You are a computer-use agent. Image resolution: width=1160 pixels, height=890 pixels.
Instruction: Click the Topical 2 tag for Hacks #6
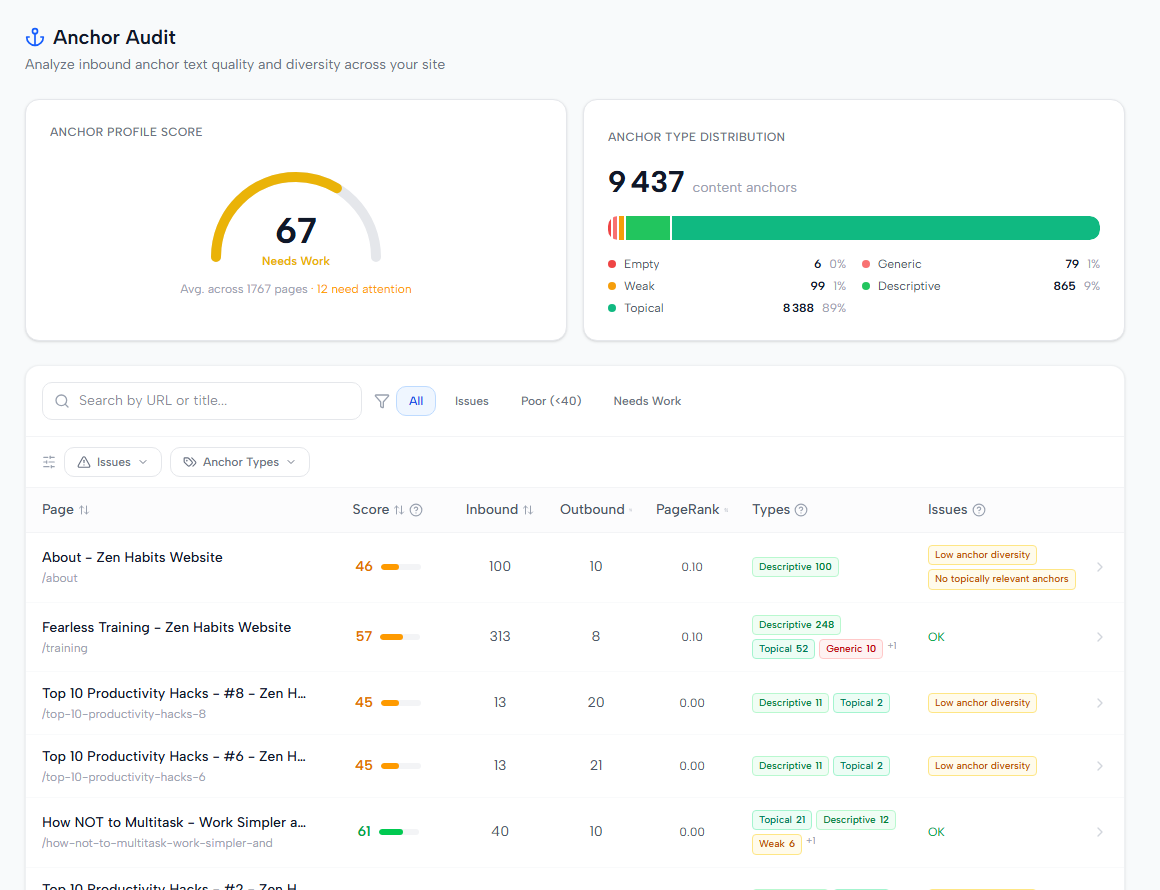tap(861, 766)
